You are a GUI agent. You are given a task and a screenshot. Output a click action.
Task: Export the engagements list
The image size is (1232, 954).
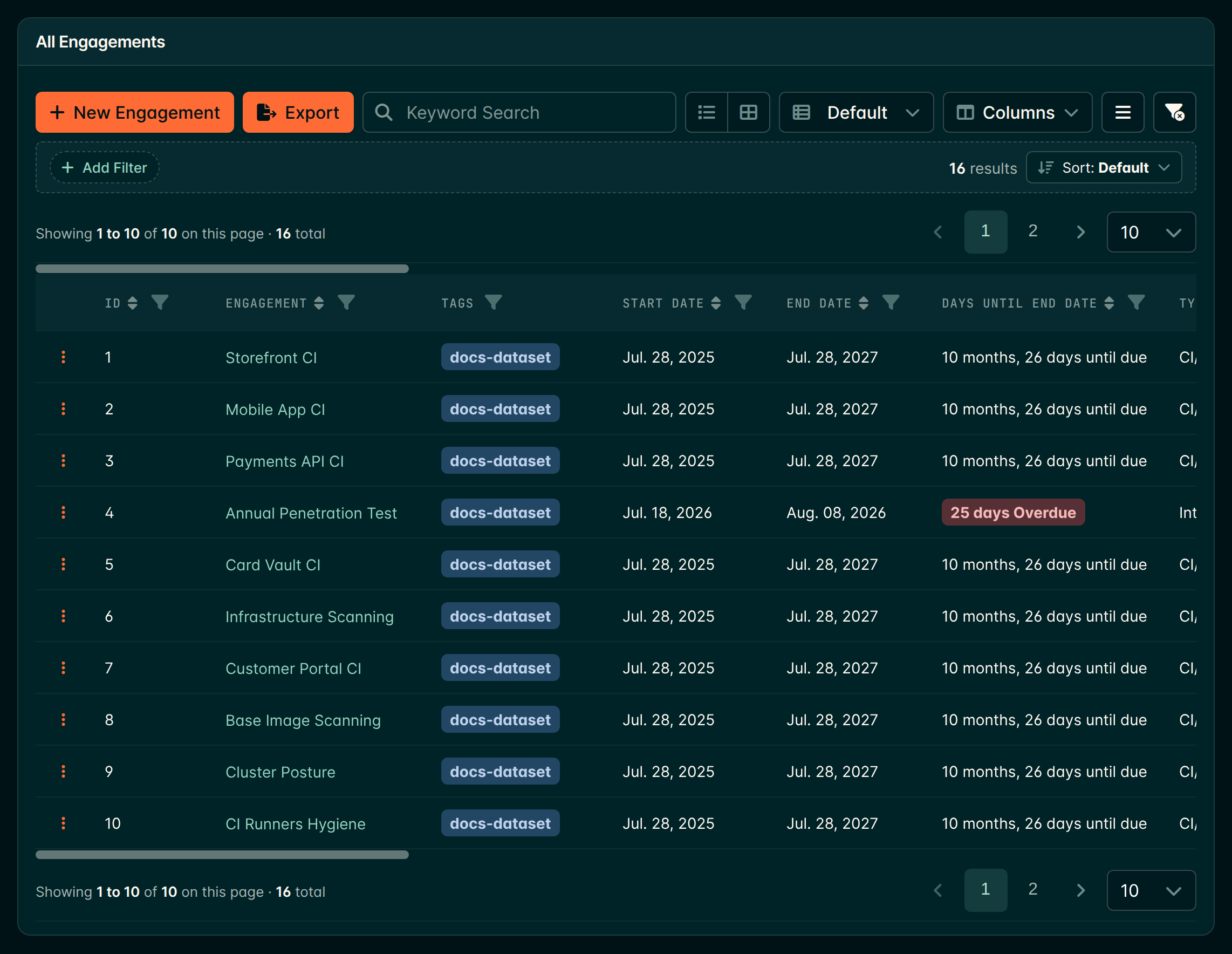point(298,112)
